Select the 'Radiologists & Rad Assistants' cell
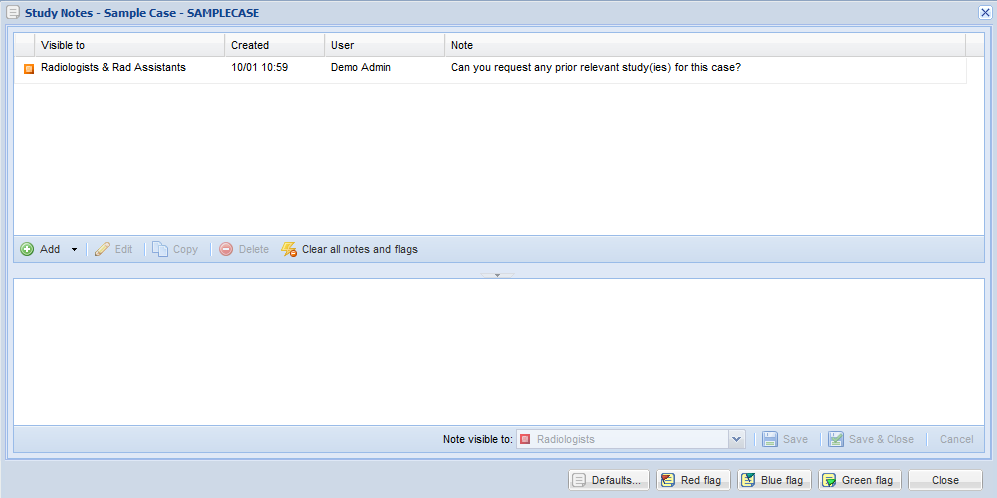This screenshot has width=997, height=498. pos(129,67)
